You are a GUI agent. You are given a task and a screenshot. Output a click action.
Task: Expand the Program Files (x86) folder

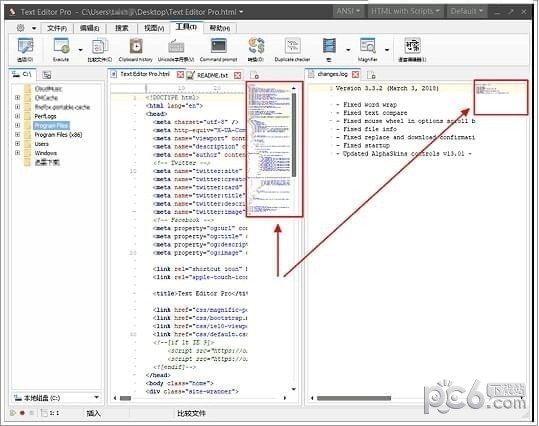[x=18, y=134]
